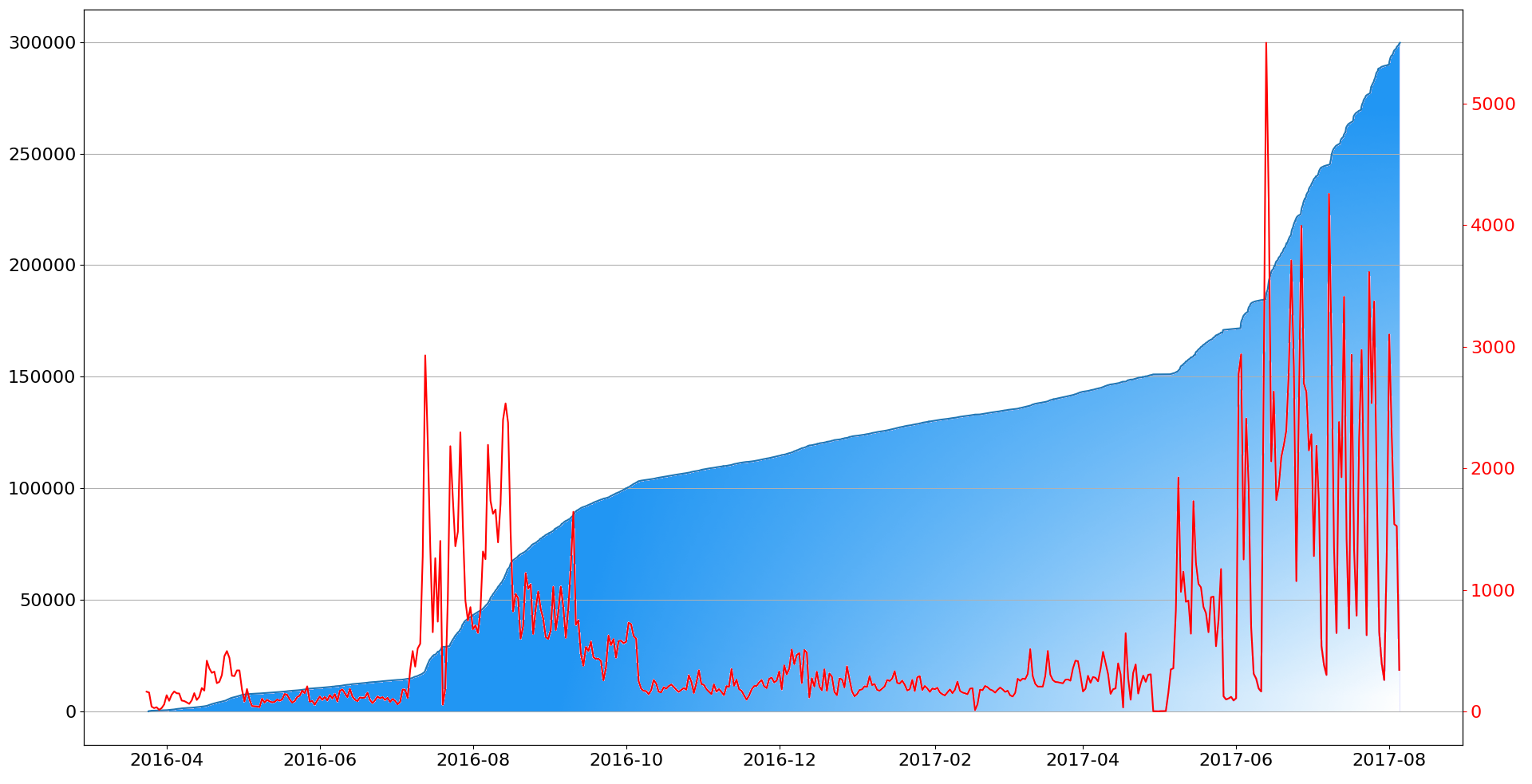1532x784 pixels.
Task: Click the top end of the blue cumulative curve
Action: pos(1400,43)
